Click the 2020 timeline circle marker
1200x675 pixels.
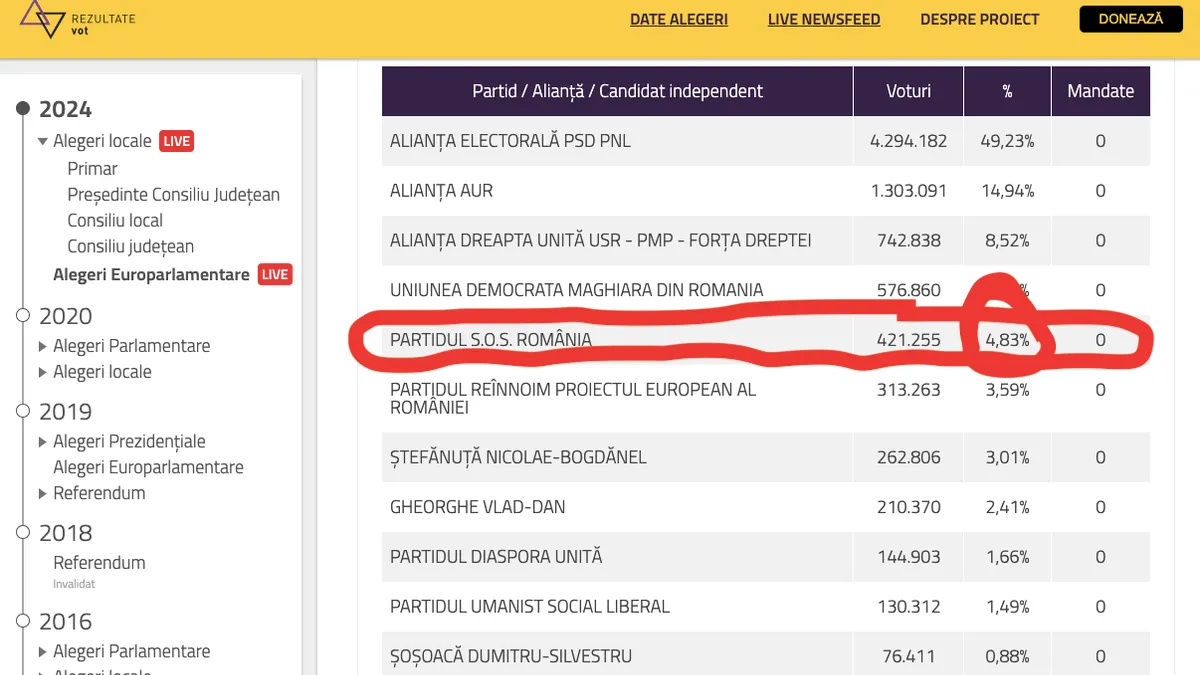(x=24, y=316)
